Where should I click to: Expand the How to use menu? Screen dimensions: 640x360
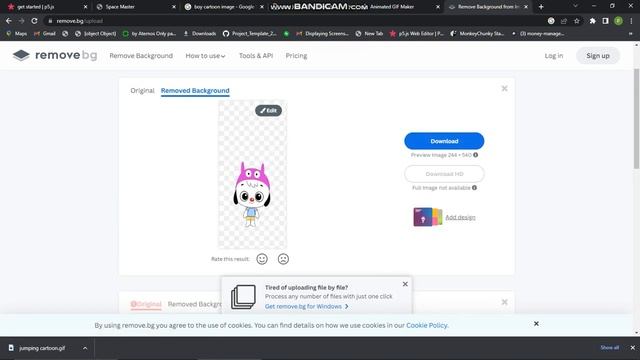coord(205,56)
